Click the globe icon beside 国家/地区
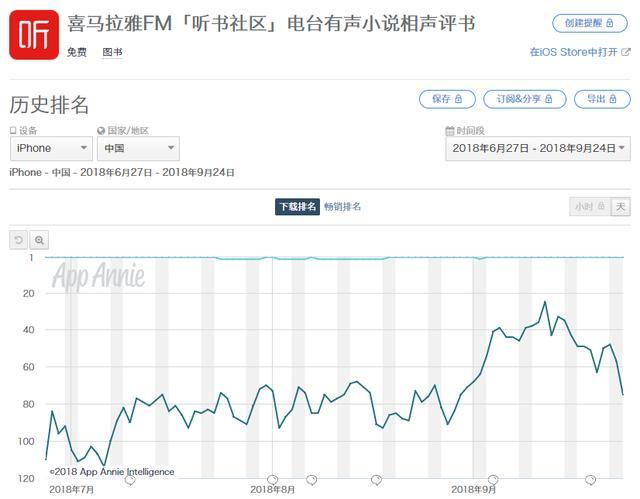 tap(101, 130)
